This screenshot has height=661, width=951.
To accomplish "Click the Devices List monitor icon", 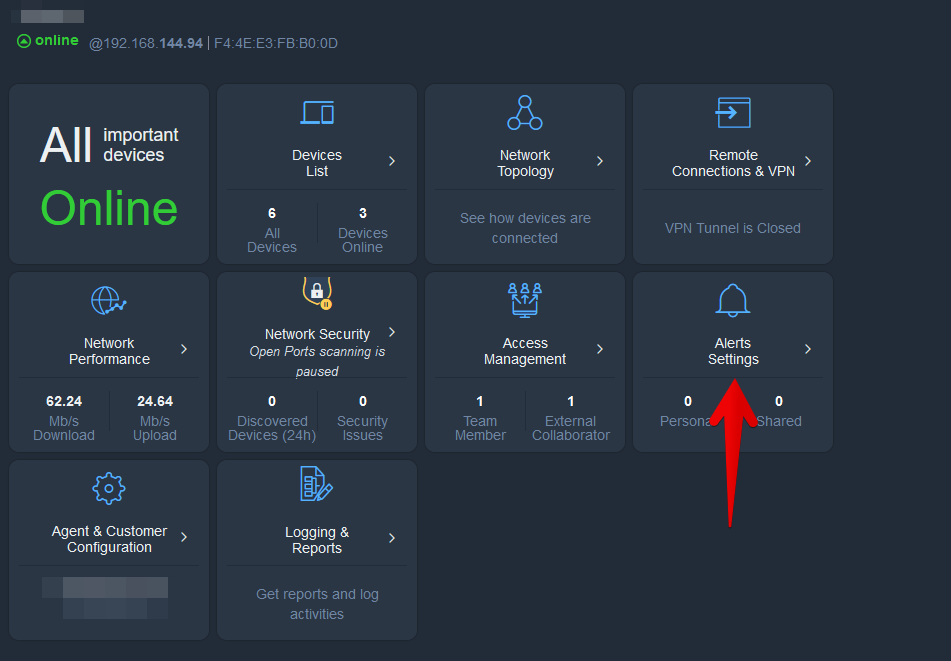I will point(317,113).
